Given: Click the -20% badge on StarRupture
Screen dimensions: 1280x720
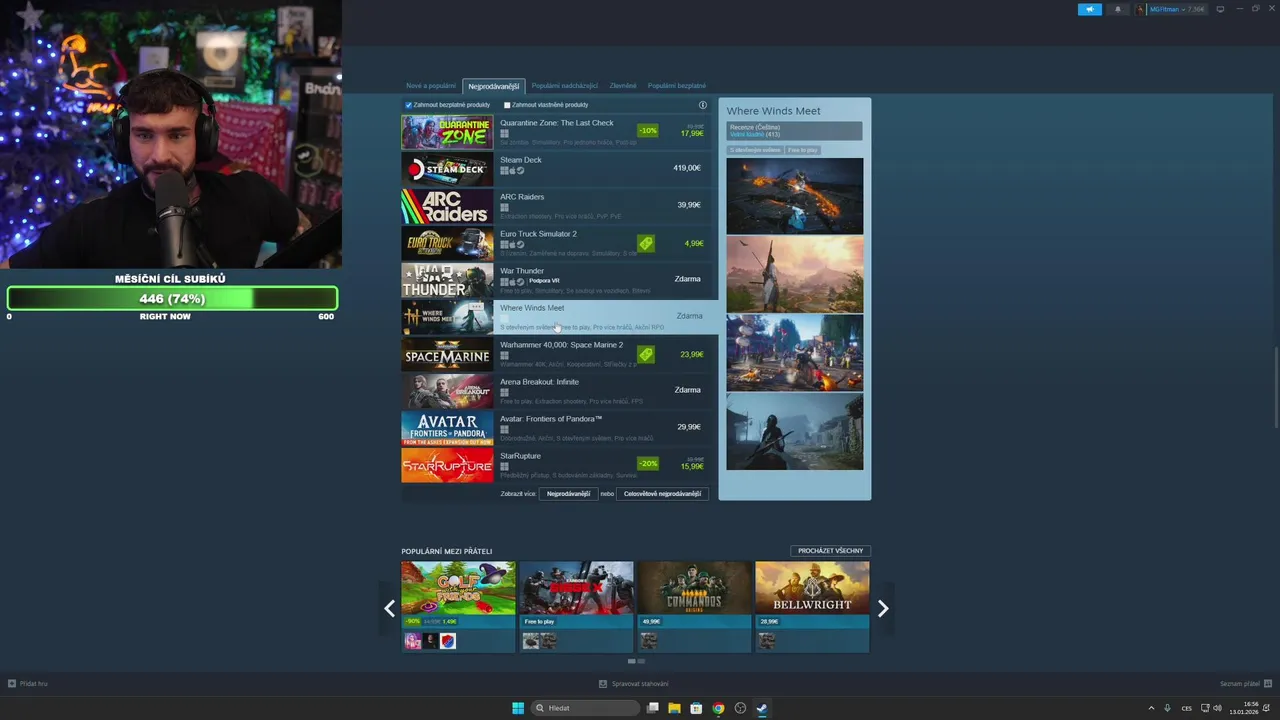Looking at the screenshot, I should click(648, 463).
